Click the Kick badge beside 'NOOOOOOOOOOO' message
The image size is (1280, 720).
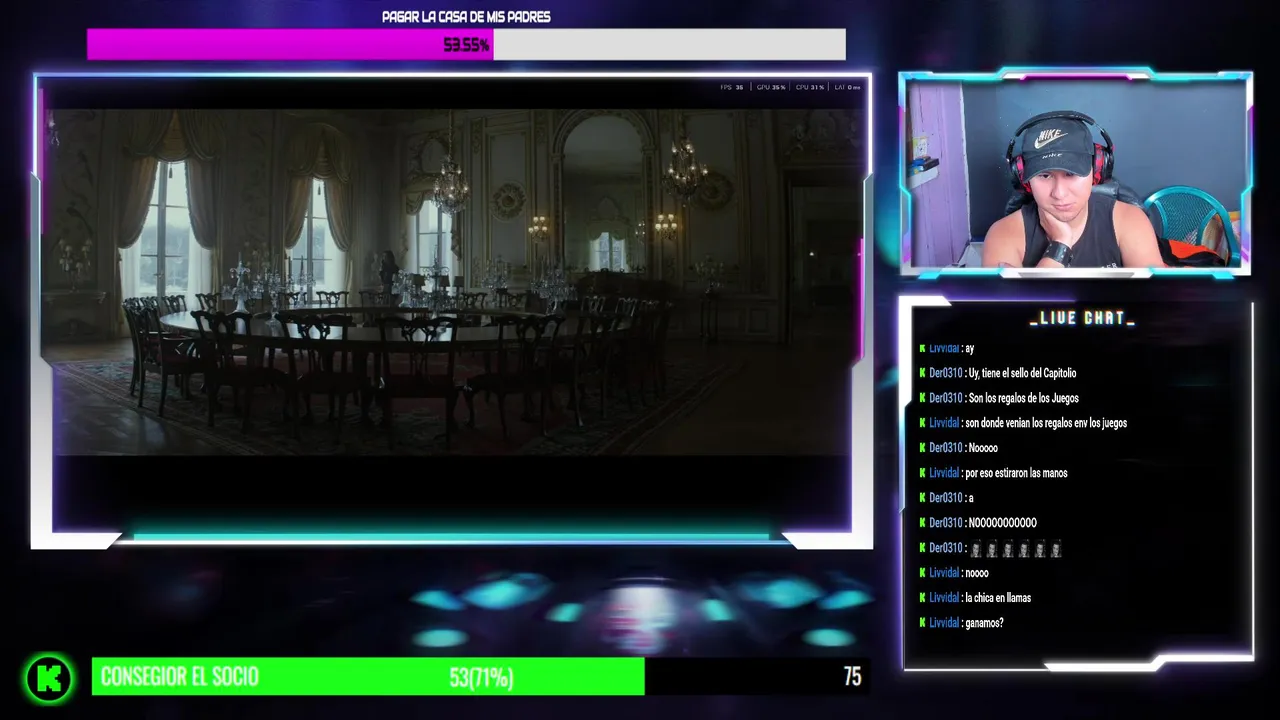click(922, 523)
